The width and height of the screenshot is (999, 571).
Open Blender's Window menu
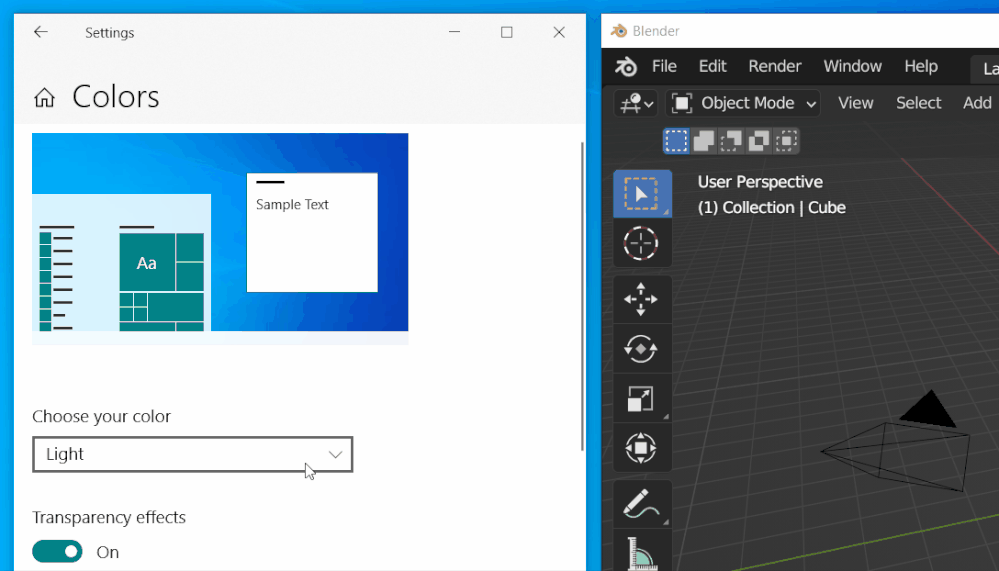[x=852, y=66]
